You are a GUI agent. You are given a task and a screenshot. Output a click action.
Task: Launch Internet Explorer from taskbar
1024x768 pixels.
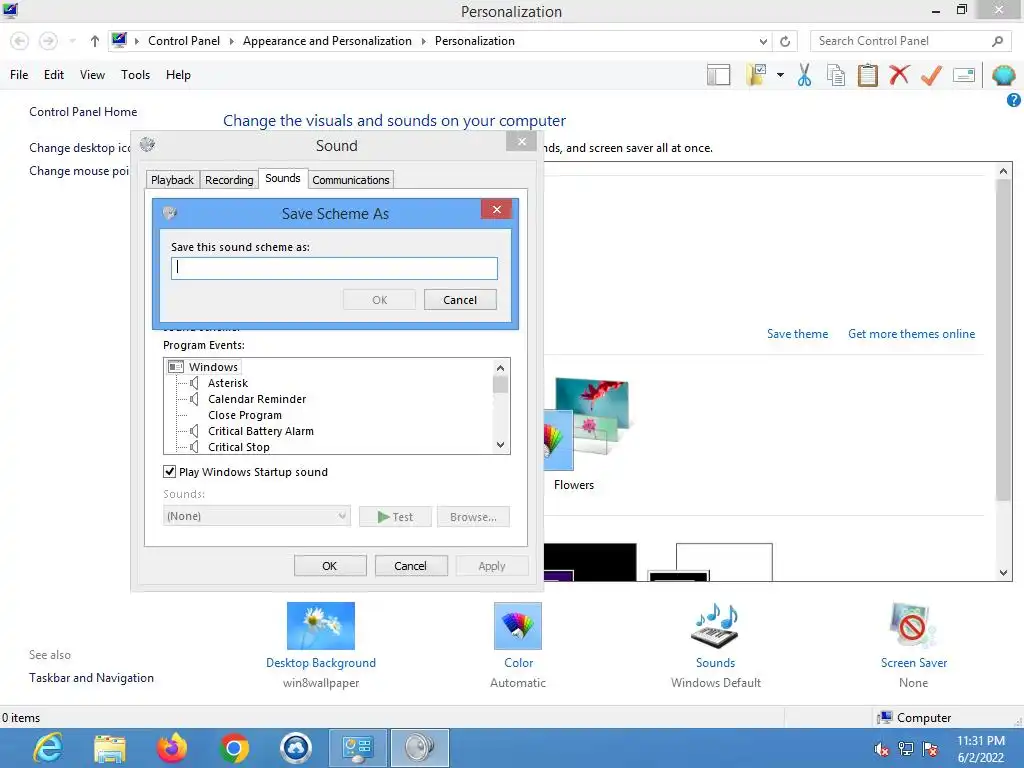[x=48, y=748]
